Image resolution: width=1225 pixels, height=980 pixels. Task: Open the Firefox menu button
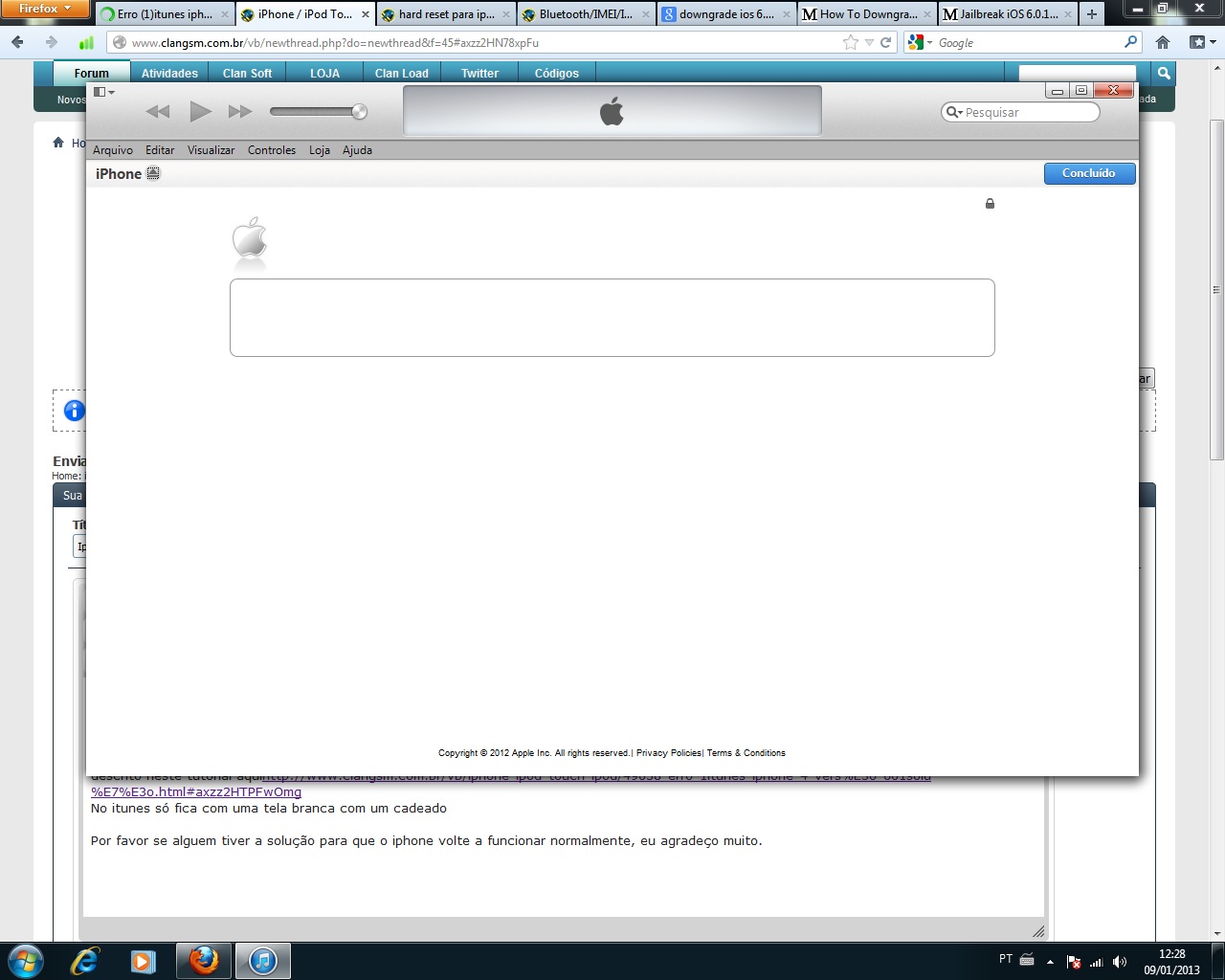click(x=45, y=9)
